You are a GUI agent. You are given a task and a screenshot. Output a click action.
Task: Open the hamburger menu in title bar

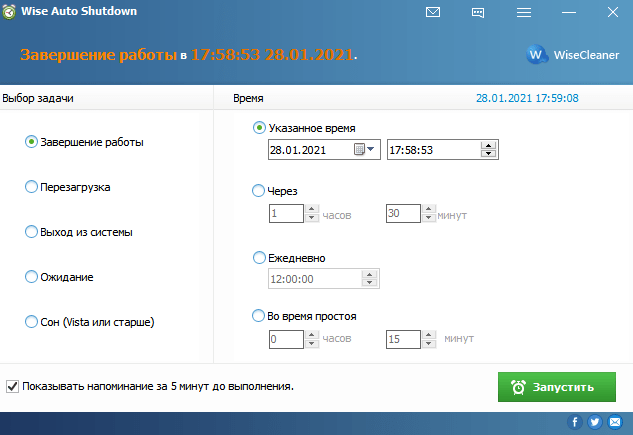pyautogui.click(x=524, y=13)
